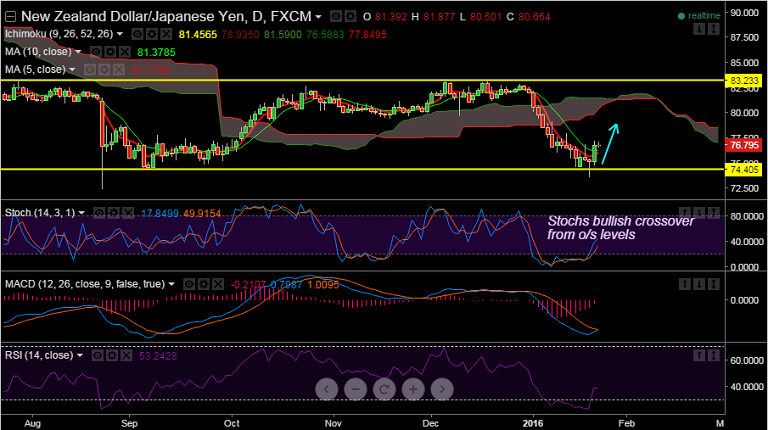Image resolution: width=768 pixels, height=430 pixels.
Task: Open settings gear for main NZD/JPY series
Action: pos(350,17)
